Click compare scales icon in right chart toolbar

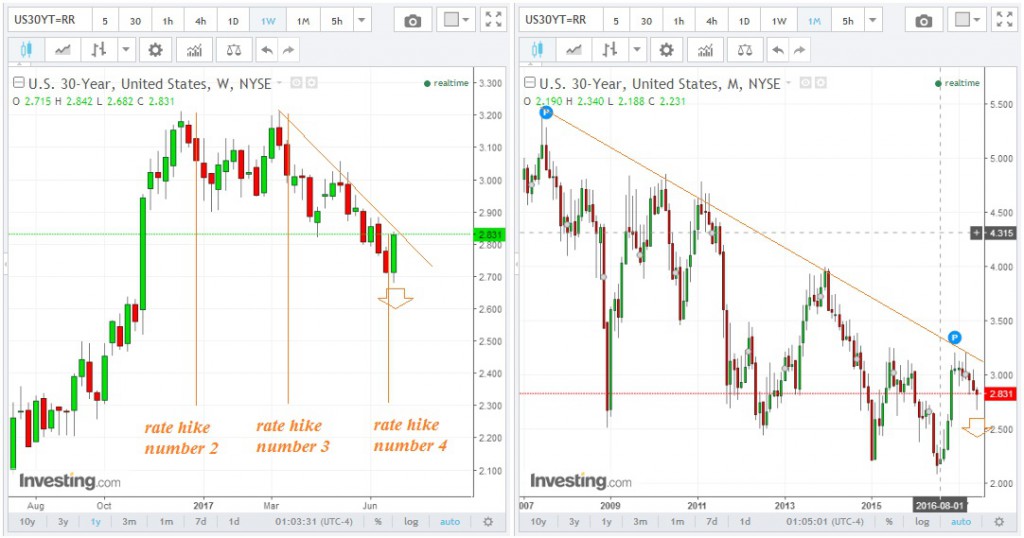point(746,50)
